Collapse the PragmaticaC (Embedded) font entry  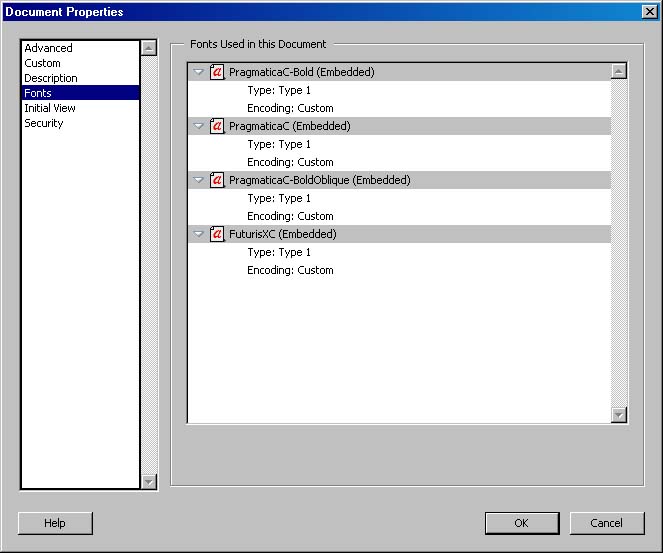(x=198, y=126)
